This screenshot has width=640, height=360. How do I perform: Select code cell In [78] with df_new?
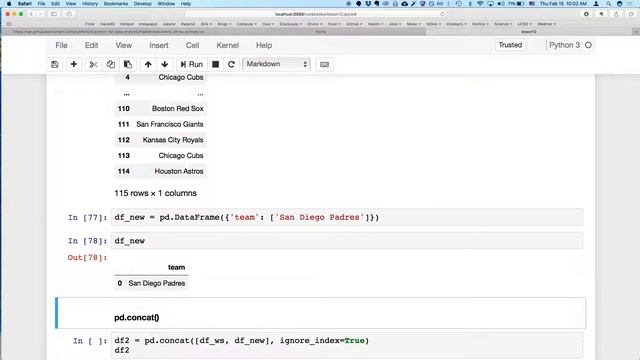pos(347,241)
